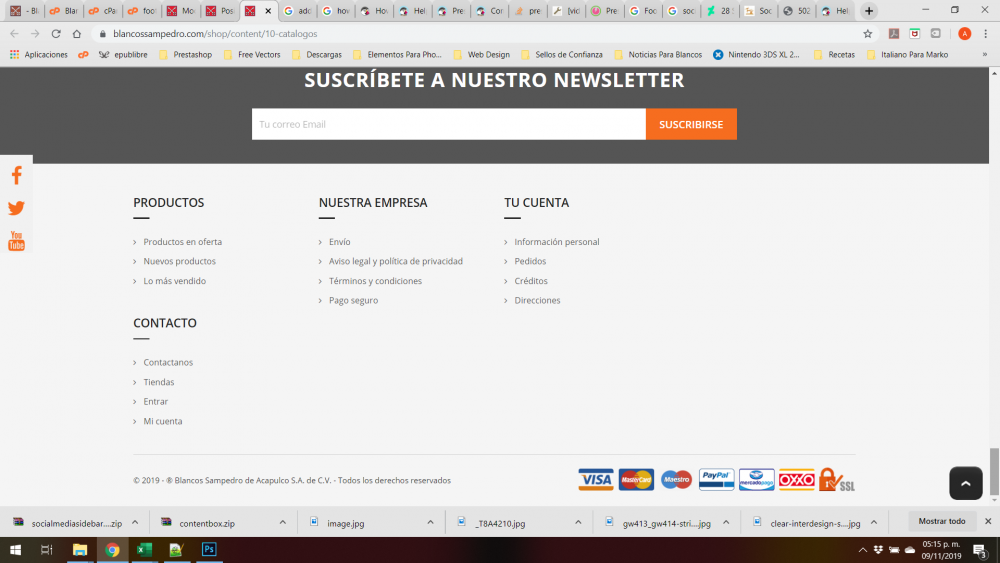Click the MasterCard payment logo
Viewport: 1000px width, 563px height.
[x=636, y=479]
